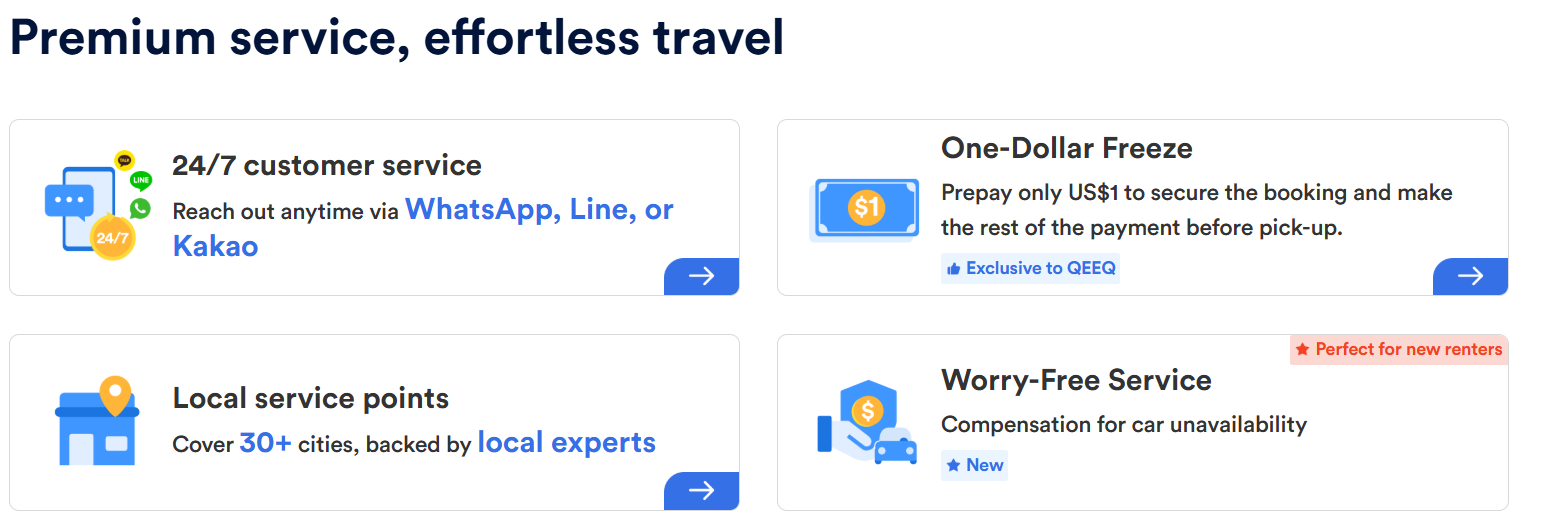Click the 'Perfect for new renters' badge
The height and width of the screenshot is (520, 1566).
1399,349
